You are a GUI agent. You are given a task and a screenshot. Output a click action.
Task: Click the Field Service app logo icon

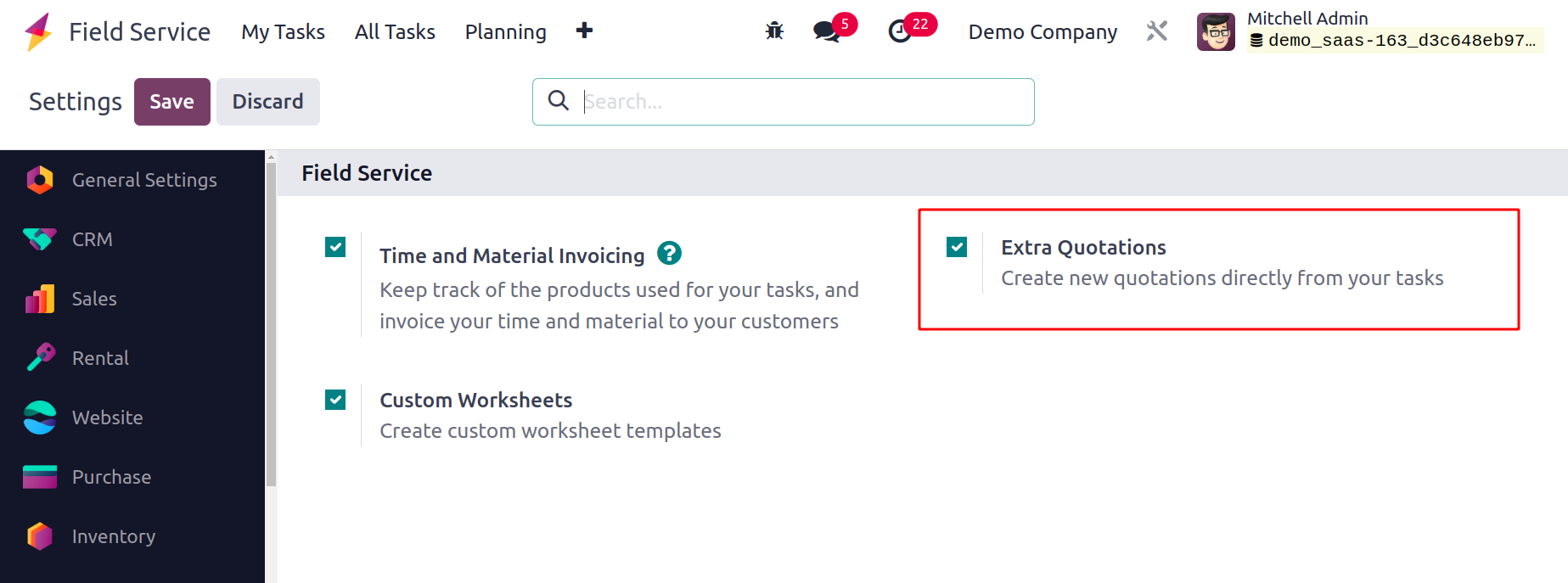click(x=38, y=32)
